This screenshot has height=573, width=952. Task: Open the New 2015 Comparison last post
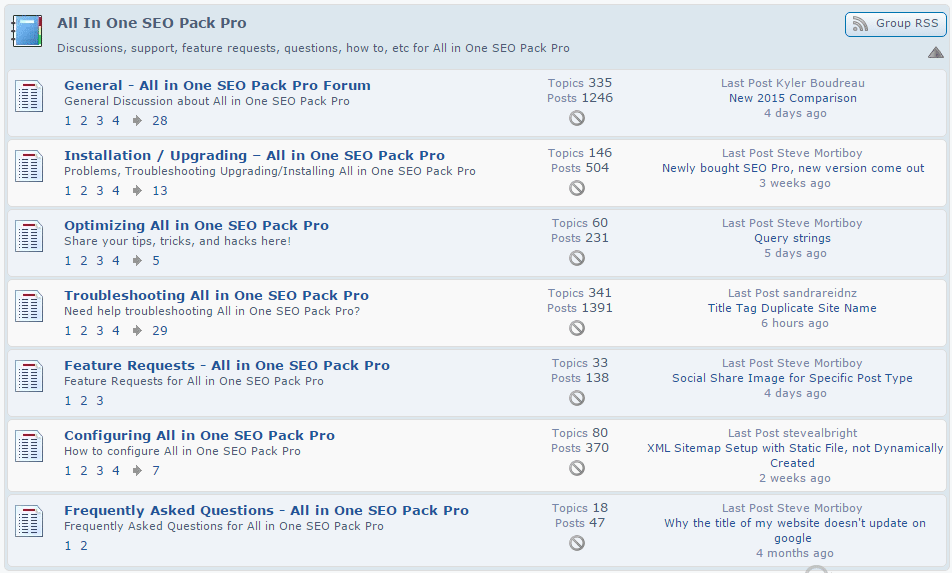pos(792,98)
